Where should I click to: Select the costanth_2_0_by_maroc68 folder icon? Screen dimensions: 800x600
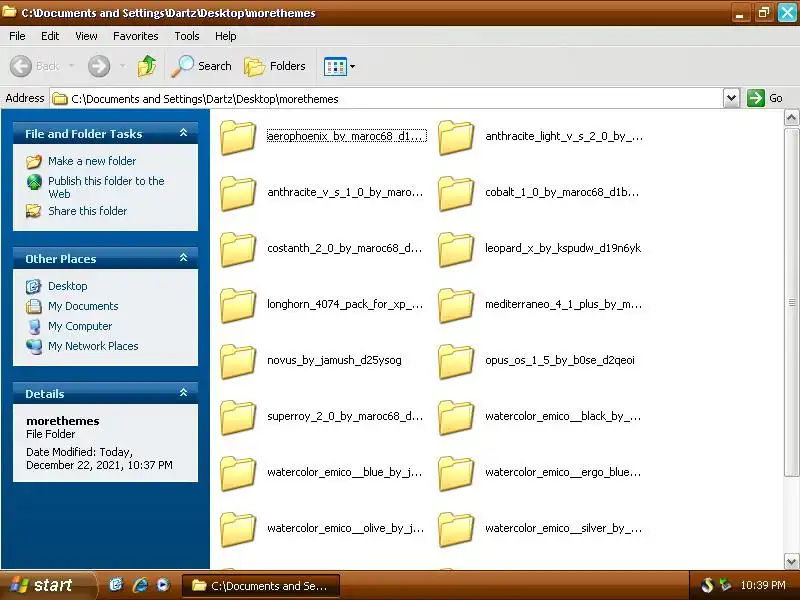238,249
